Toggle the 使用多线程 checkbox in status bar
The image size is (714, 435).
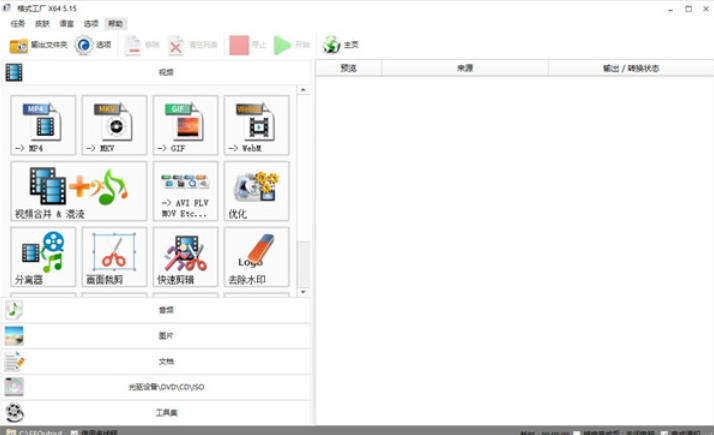click(x=75, y=432)
